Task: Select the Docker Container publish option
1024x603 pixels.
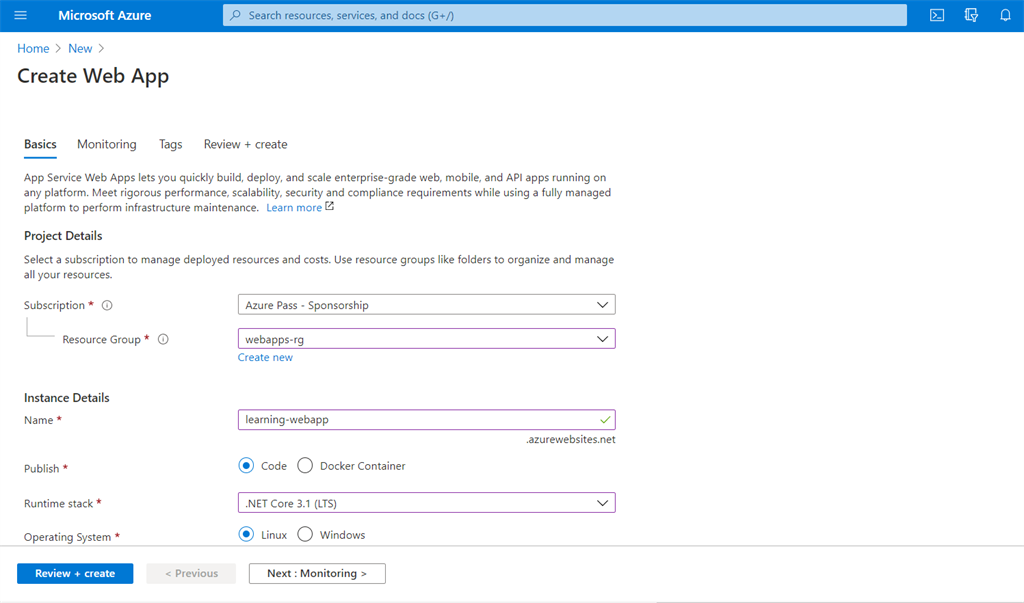Action: pos(305,466)
